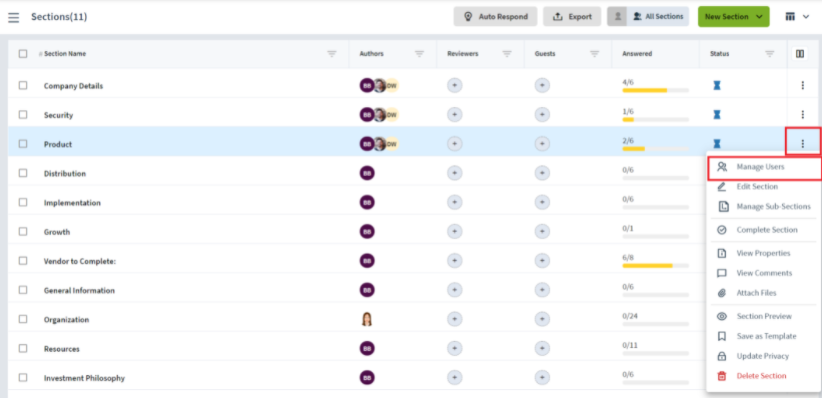Open the table layout view icon
The height and width of the screenshot is (398, 822).
point(790,17)
